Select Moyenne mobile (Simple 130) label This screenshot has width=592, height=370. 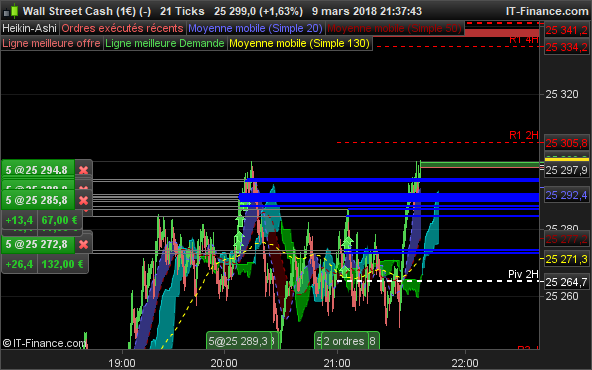tap(299, 43)
